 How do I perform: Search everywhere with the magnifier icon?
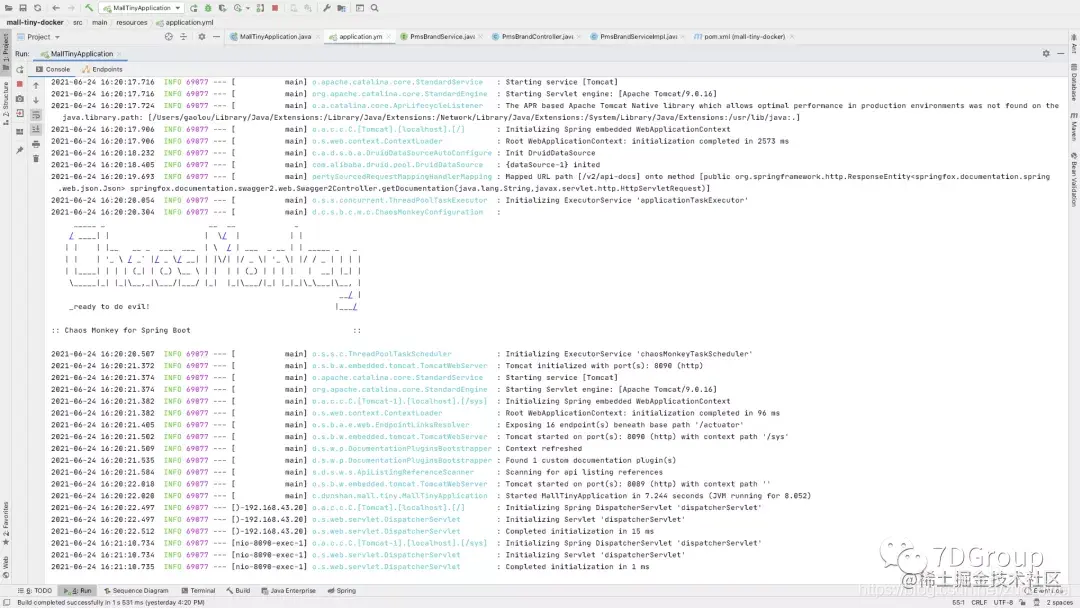(x=375, y=8)
